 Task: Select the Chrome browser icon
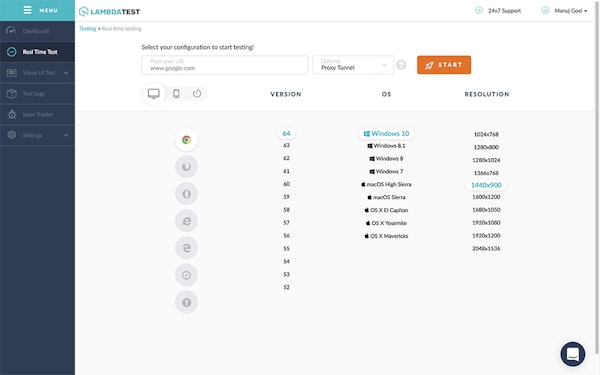(x=186, y=140)
